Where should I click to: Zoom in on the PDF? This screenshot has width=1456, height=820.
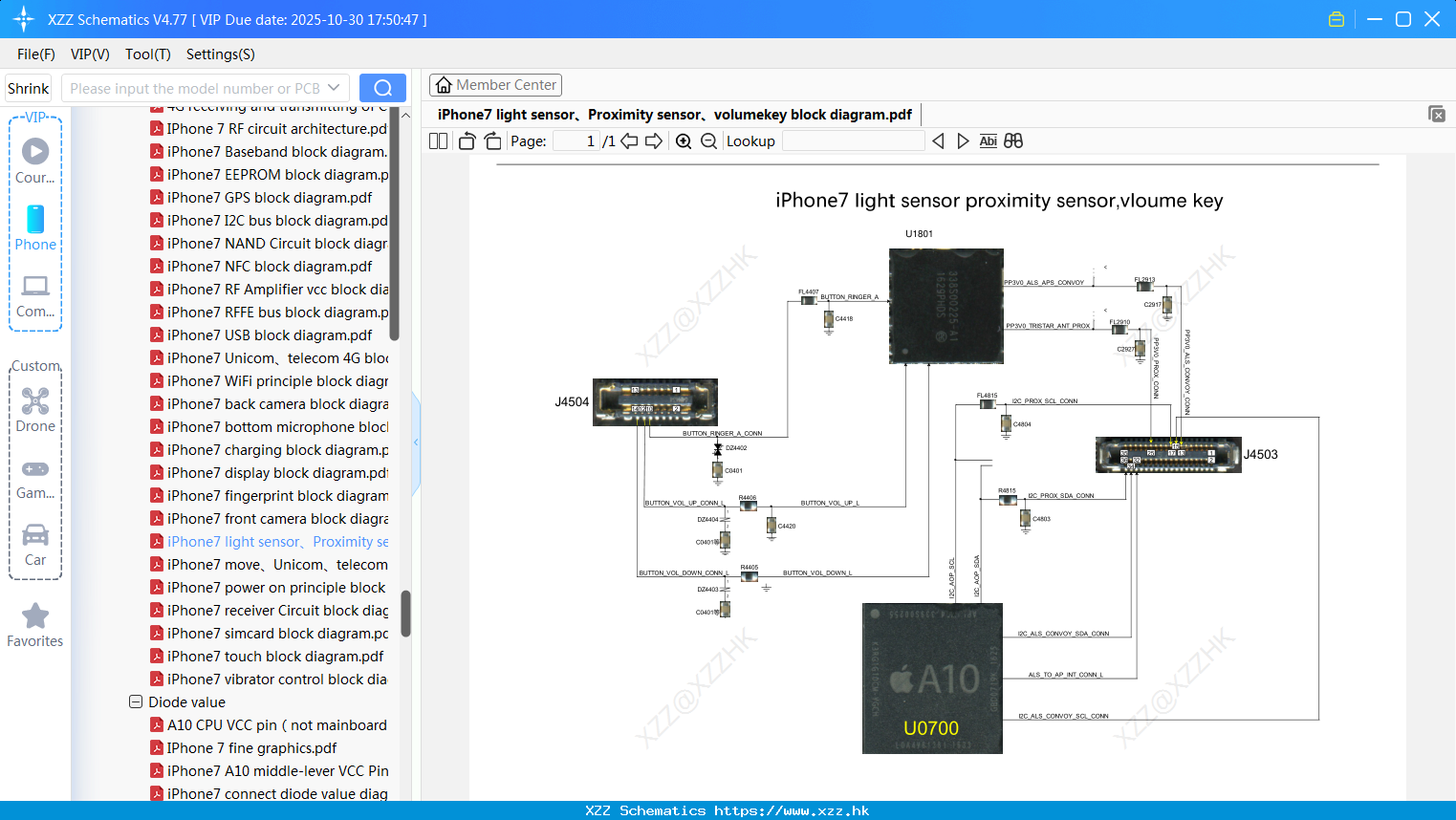click(x=684, y=141)
